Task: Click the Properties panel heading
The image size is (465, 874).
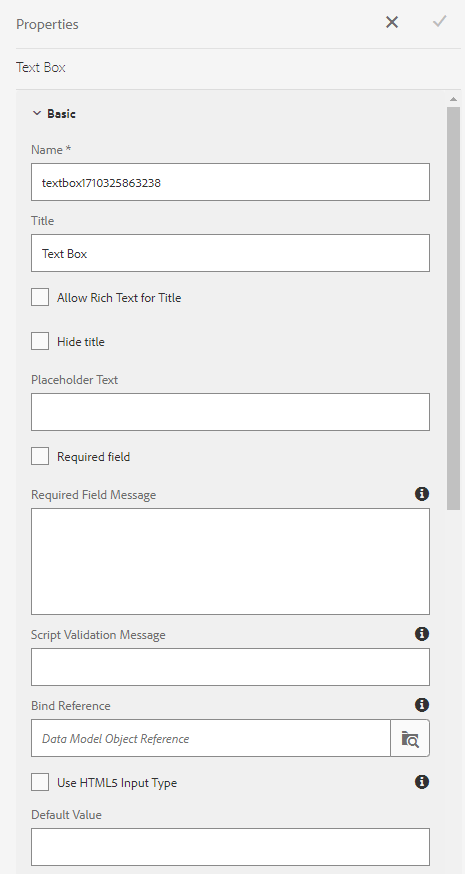Action: click(x=47, y=24)
